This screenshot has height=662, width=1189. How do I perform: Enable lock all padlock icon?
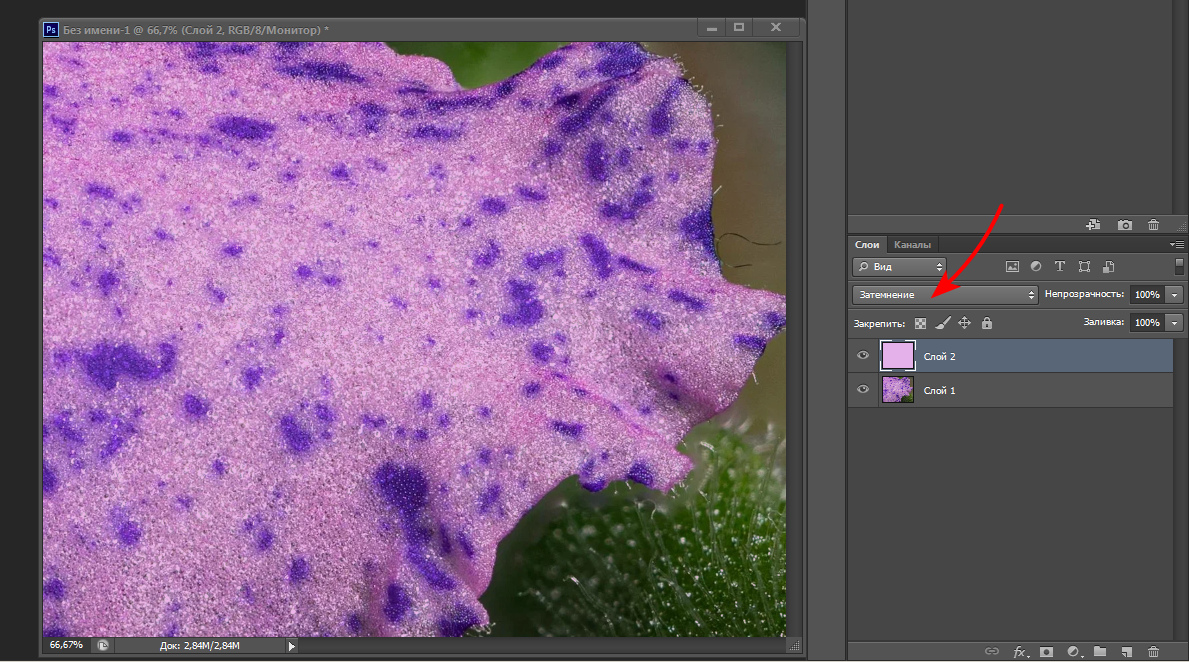tap(987, 323)
